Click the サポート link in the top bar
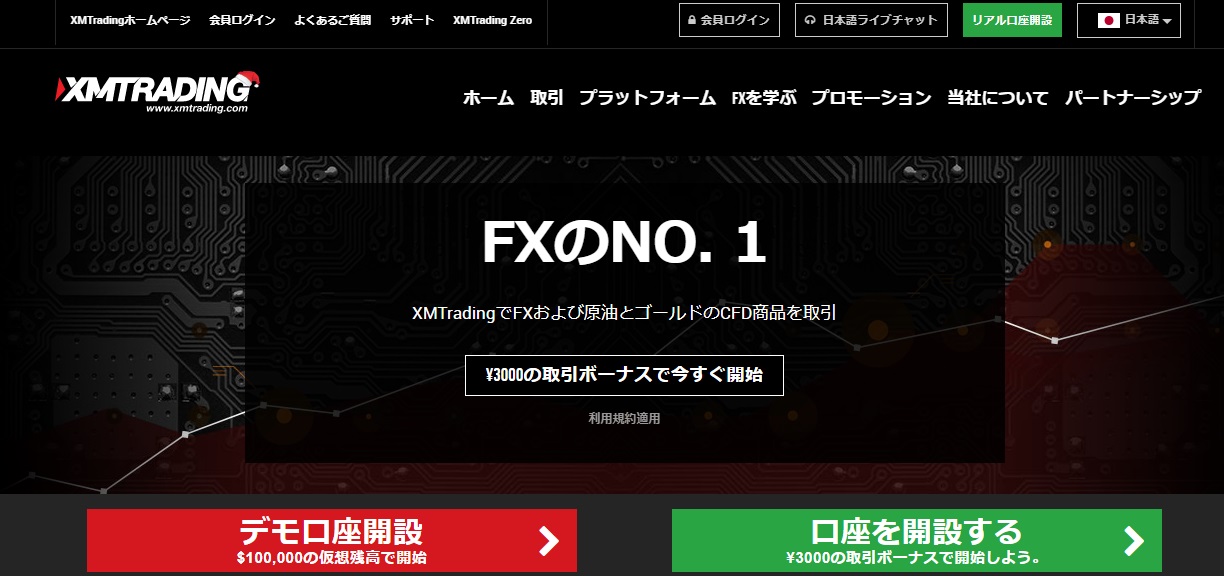Image resolution: width=1224 pixels, height=576 pixels. point(412,20)
